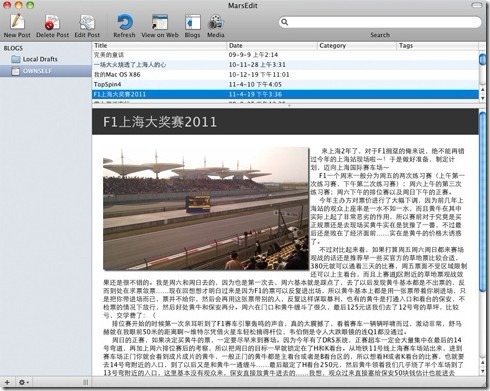Sort posts by Title column header
Image resolution: width=490 pixels, height=391 pixels.
pyautogui.click(x=159, y=46)
